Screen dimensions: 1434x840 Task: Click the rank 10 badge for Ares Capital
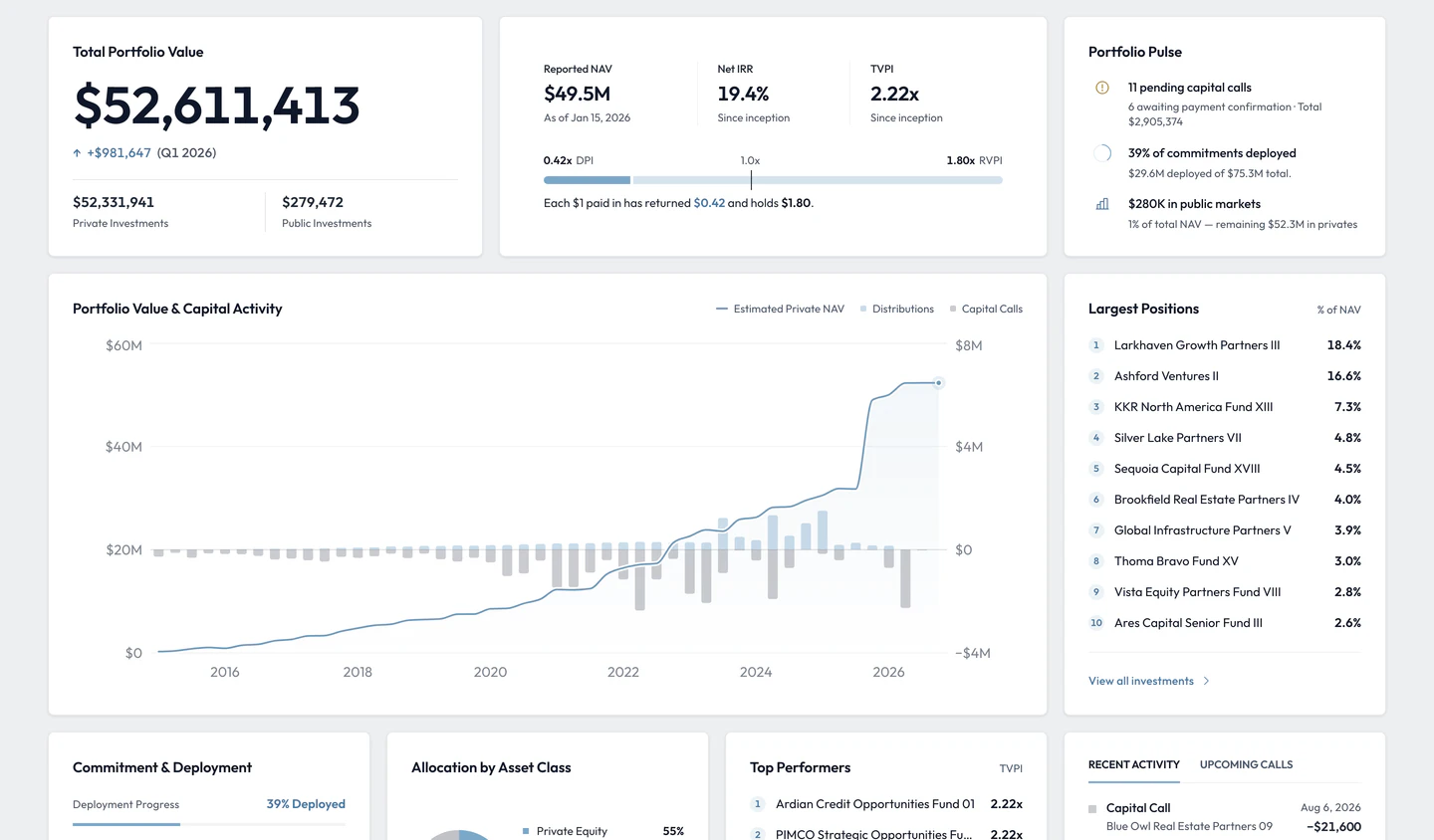coord(1096,623)
